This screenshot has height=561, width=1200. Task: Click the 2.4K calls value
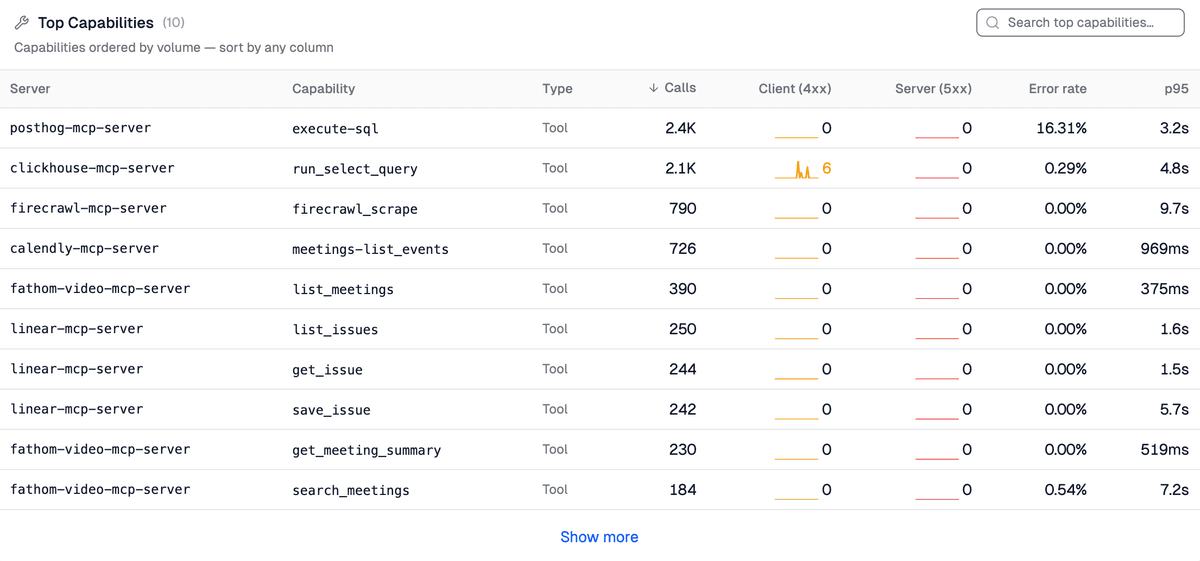click(x=681, y=128)
